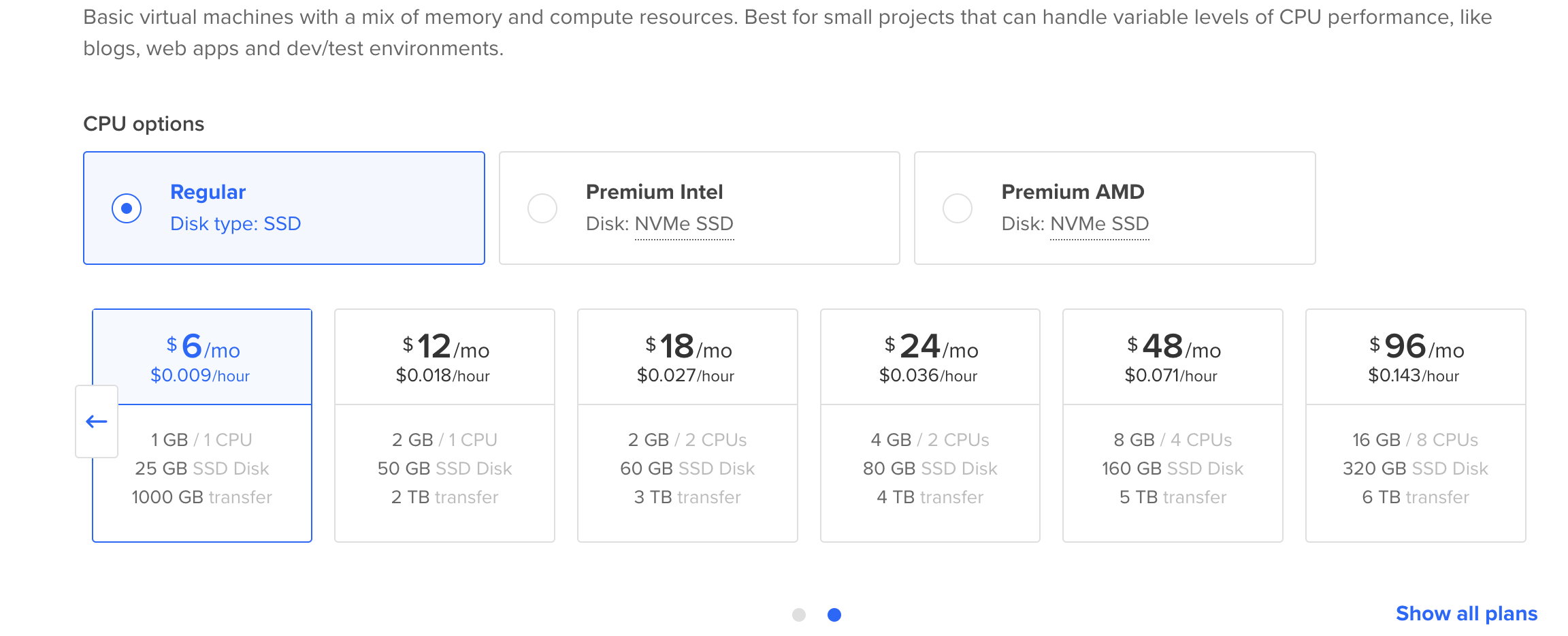Screen dimensions: 1568x636
Task: Click the left arrow carousel button
Action: tap(97, 422)
